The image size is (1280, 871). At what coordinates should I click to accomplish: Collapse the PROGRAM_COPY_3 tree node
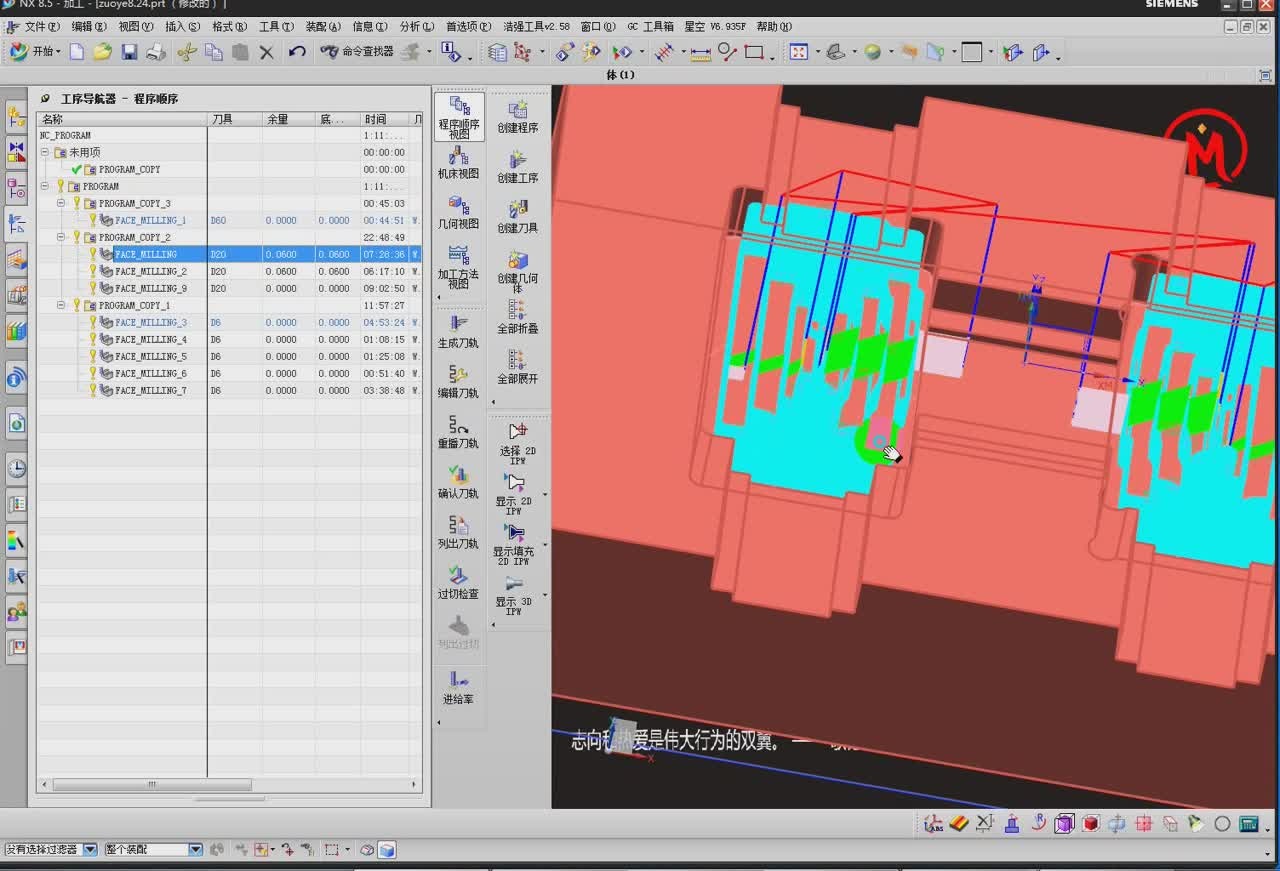point(61,203)
